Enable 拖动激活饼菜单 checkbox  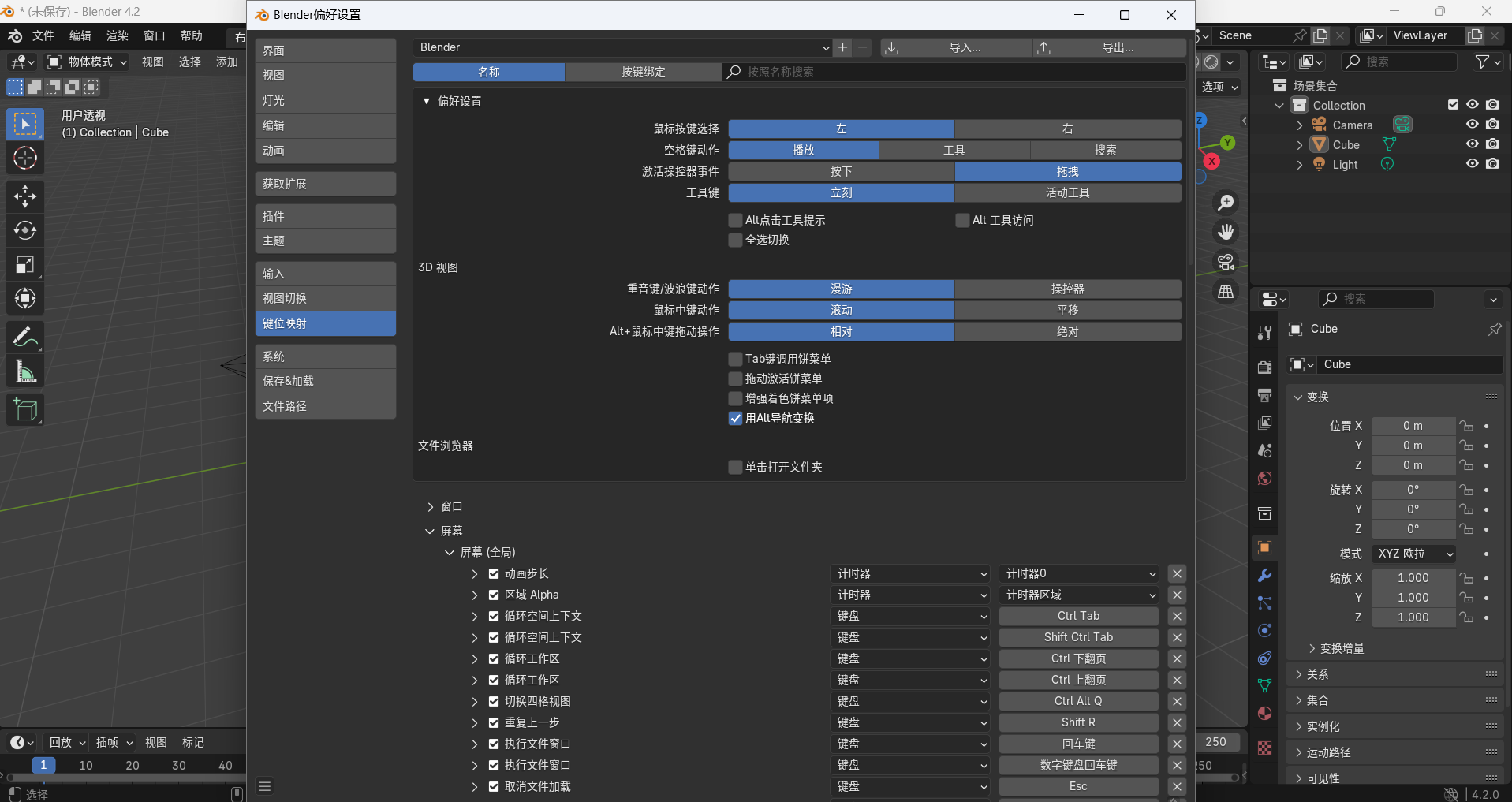[x=735, y=379]
